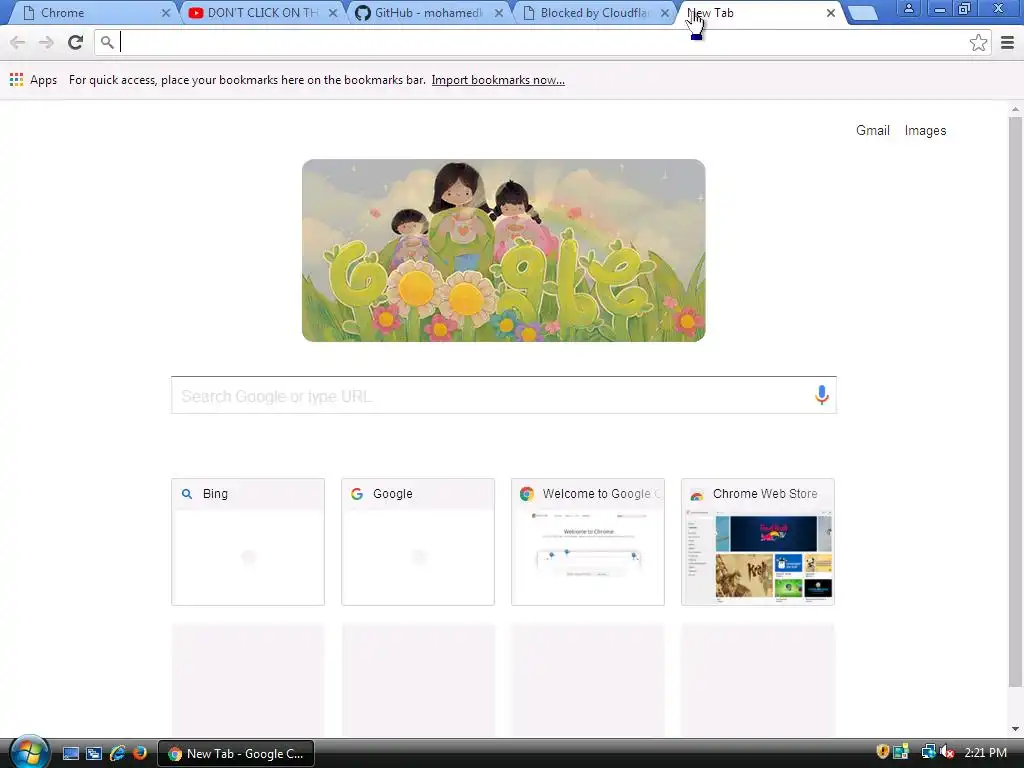This screenshot has width=1024, height=768.
Task: Close the Blocked by Cloudflare tab
Action: point(665,13)
